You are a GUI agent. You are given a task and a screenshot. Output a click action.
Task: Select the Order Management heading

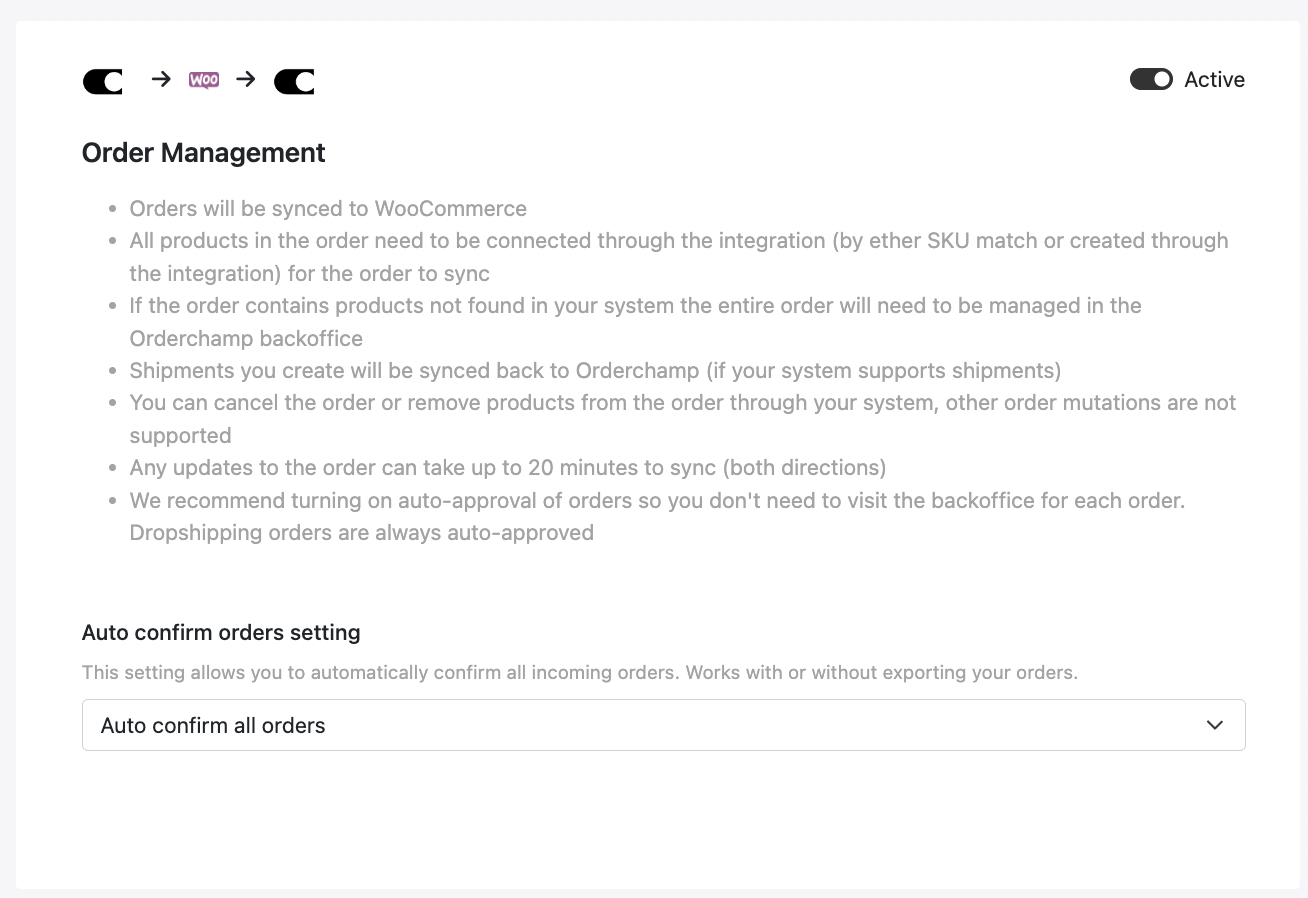[204, 153]
